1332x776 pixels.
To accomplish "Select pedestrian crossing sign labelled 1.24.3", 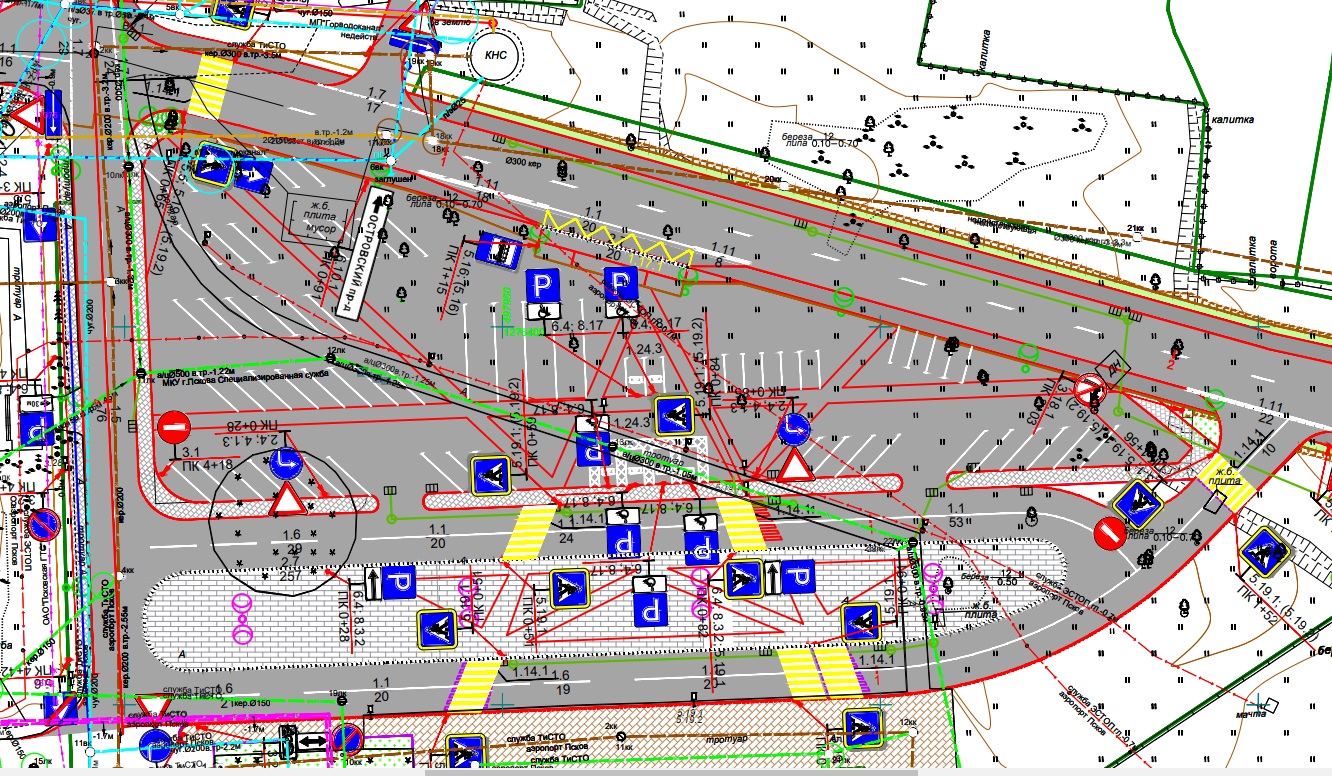I will click(673, 415).
